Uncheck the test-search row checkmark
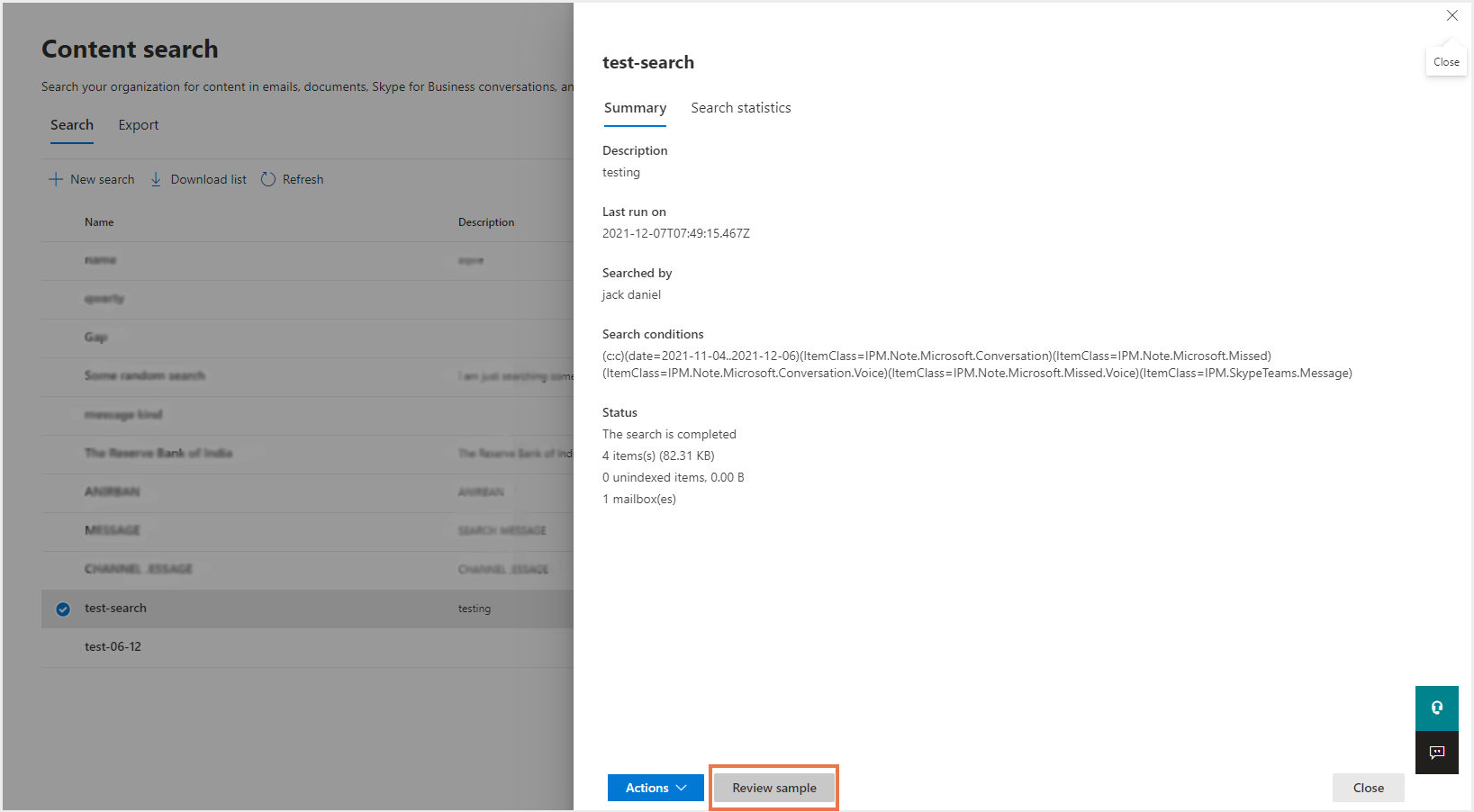The width and height of the screenshot is (1474, 812). coord(63,609)
